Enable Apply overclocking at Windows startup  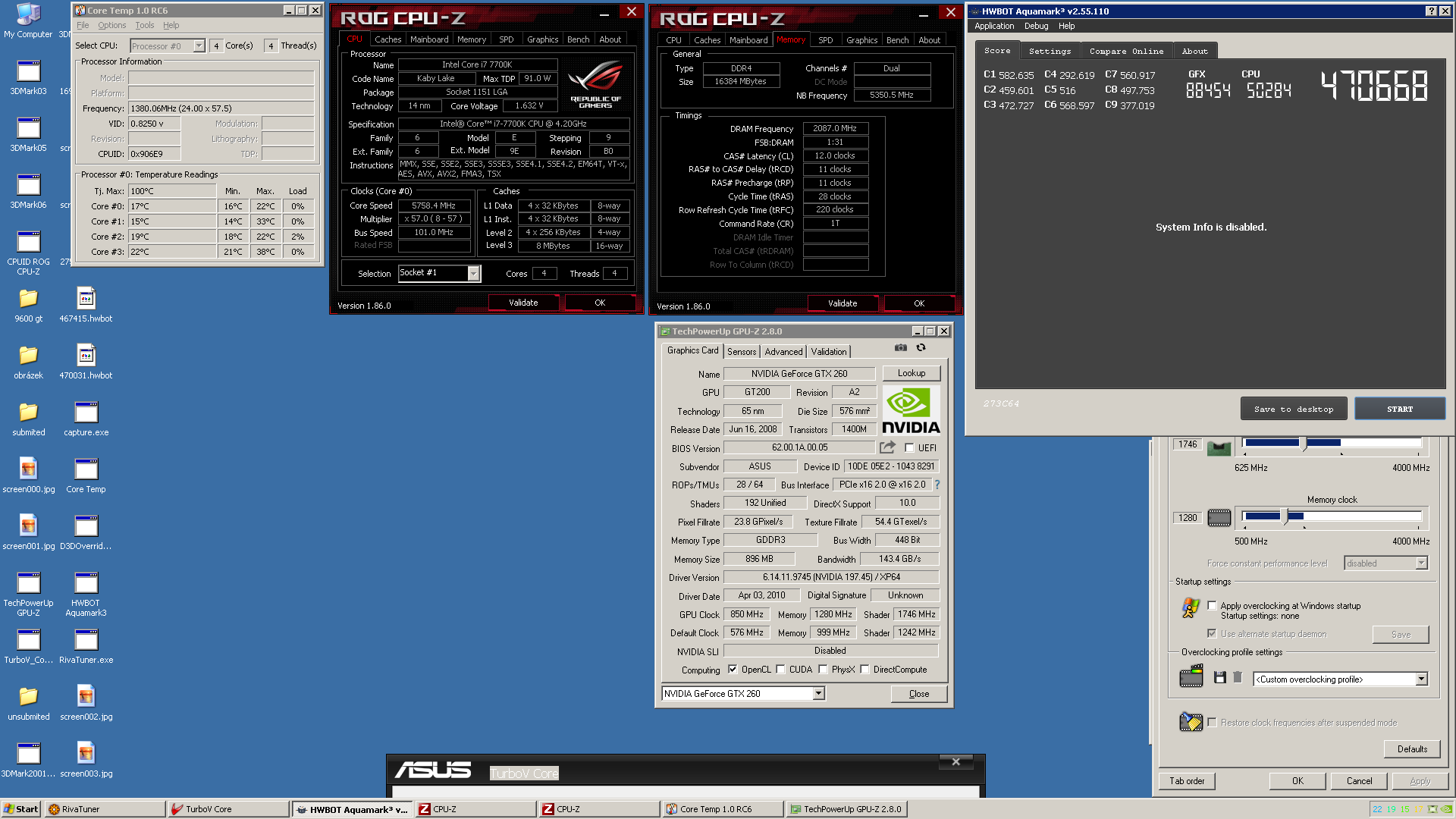tap(1212, 606)
